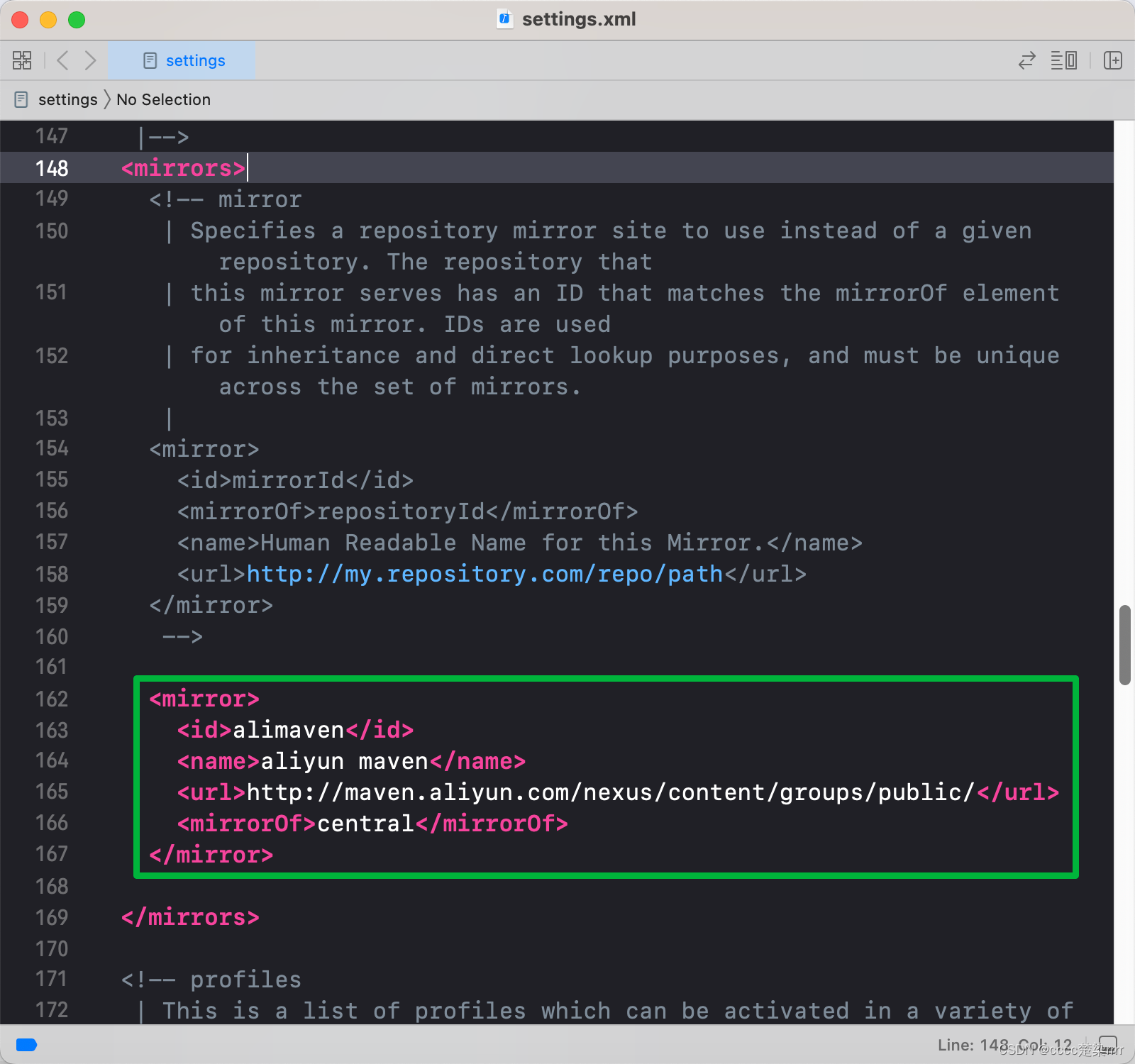This screenshot has height=1064, width=1135.
Task: Click line number 172 in gutter
Action: 52,1010
